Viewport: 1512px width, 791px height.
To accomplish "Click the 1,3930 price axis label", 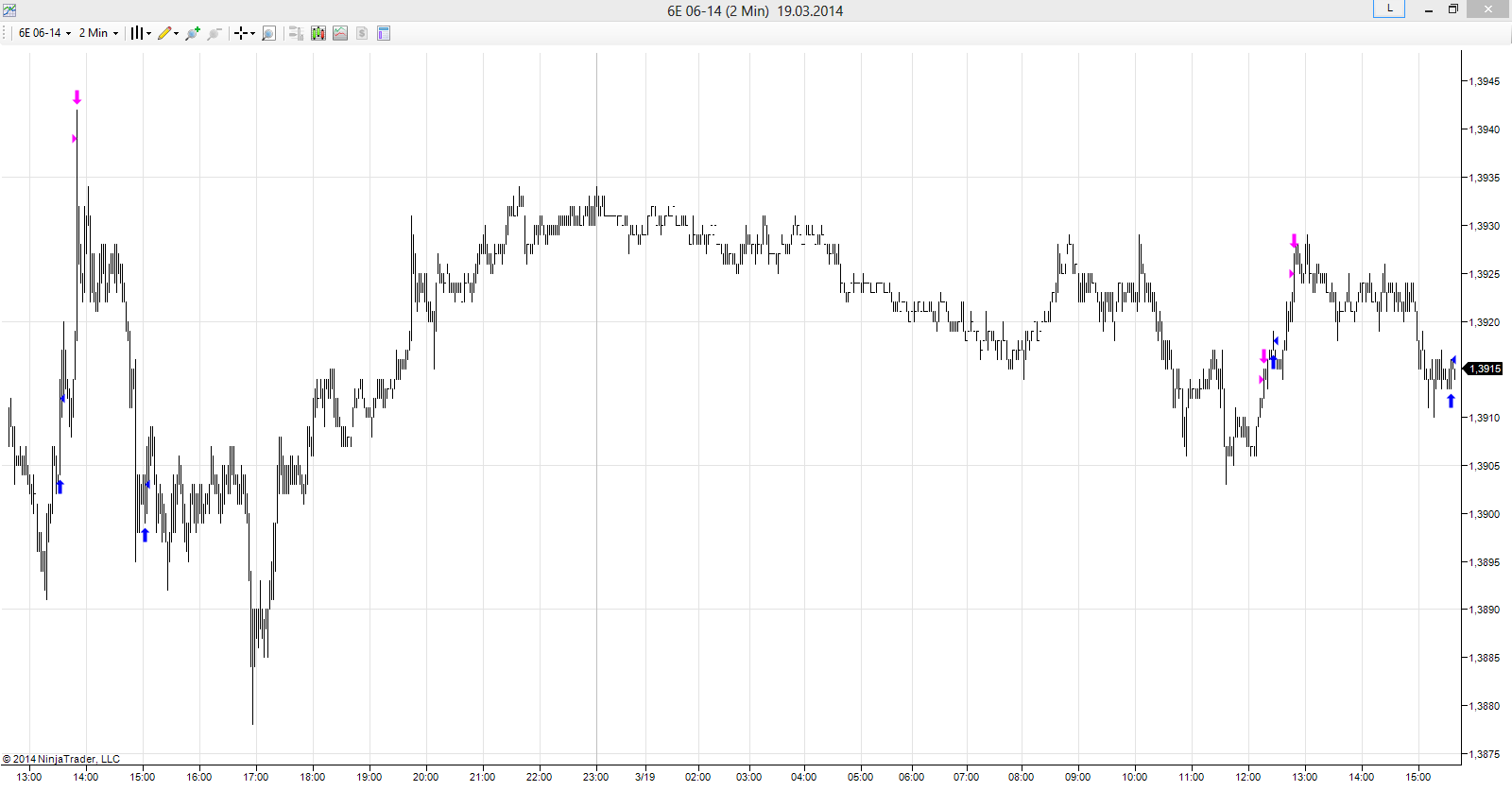I will [x=1484, y=226].
